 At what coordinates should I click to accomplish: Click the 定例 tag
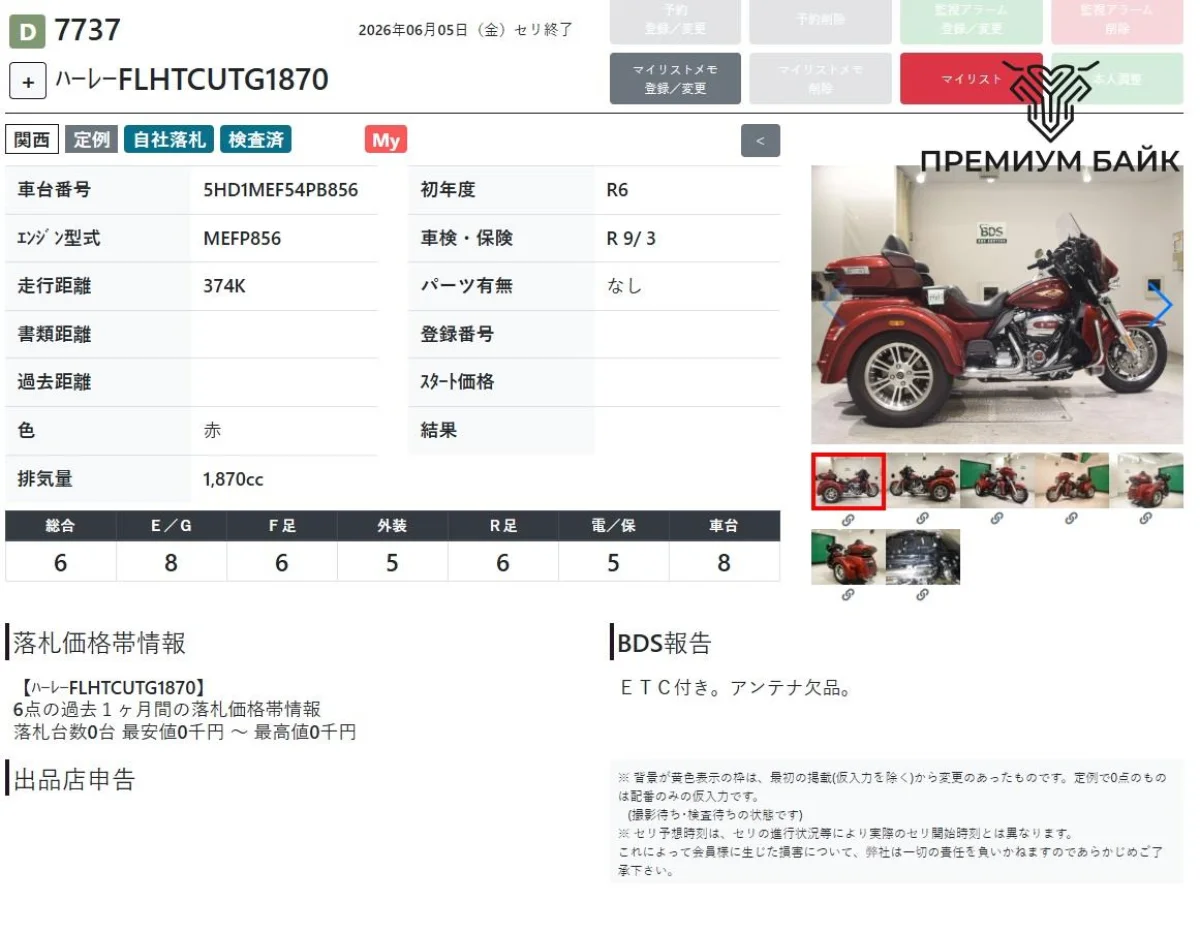tap(91, 140)
